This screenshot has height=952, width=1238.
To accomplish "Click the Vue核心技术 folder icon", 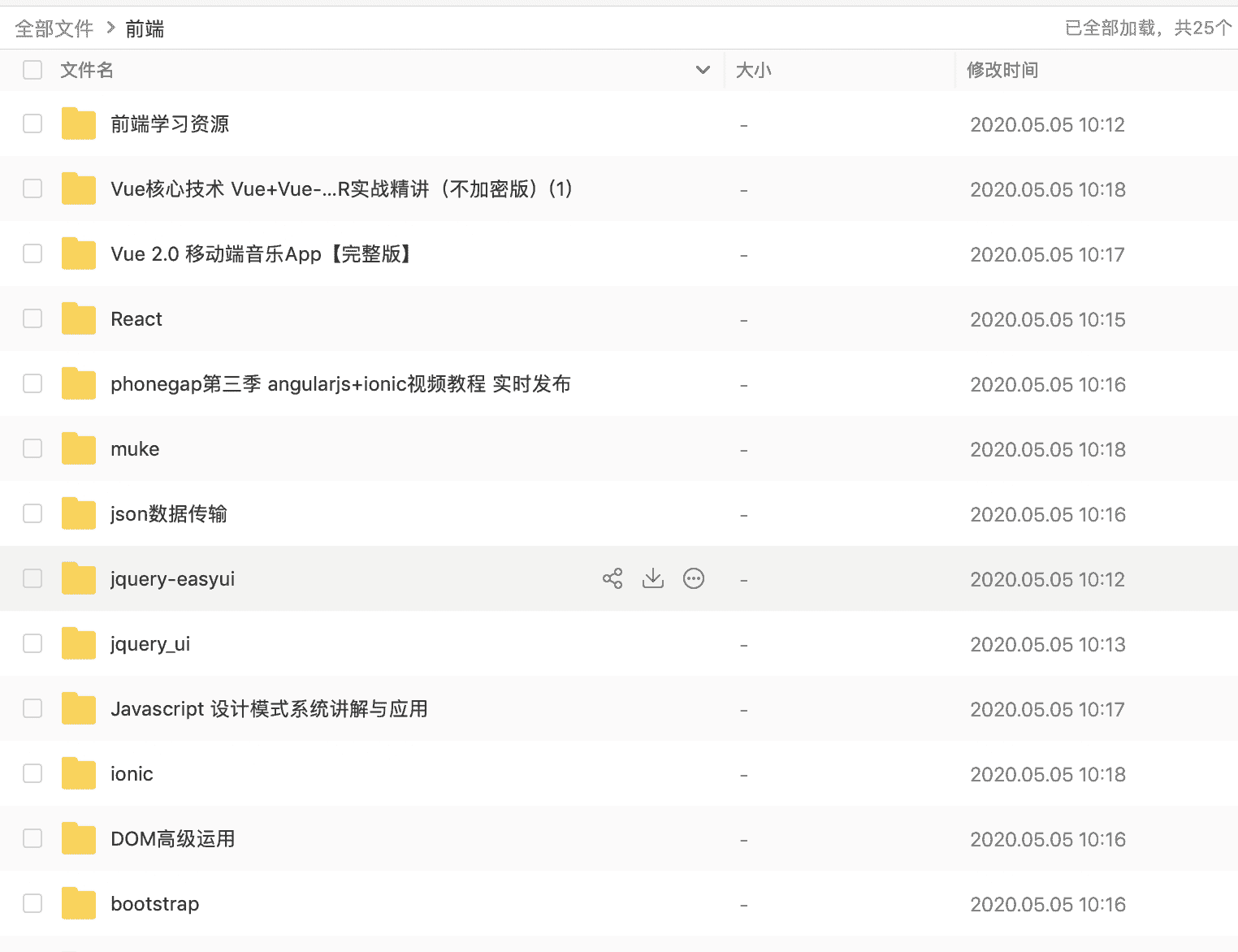I will coord(79,188).
